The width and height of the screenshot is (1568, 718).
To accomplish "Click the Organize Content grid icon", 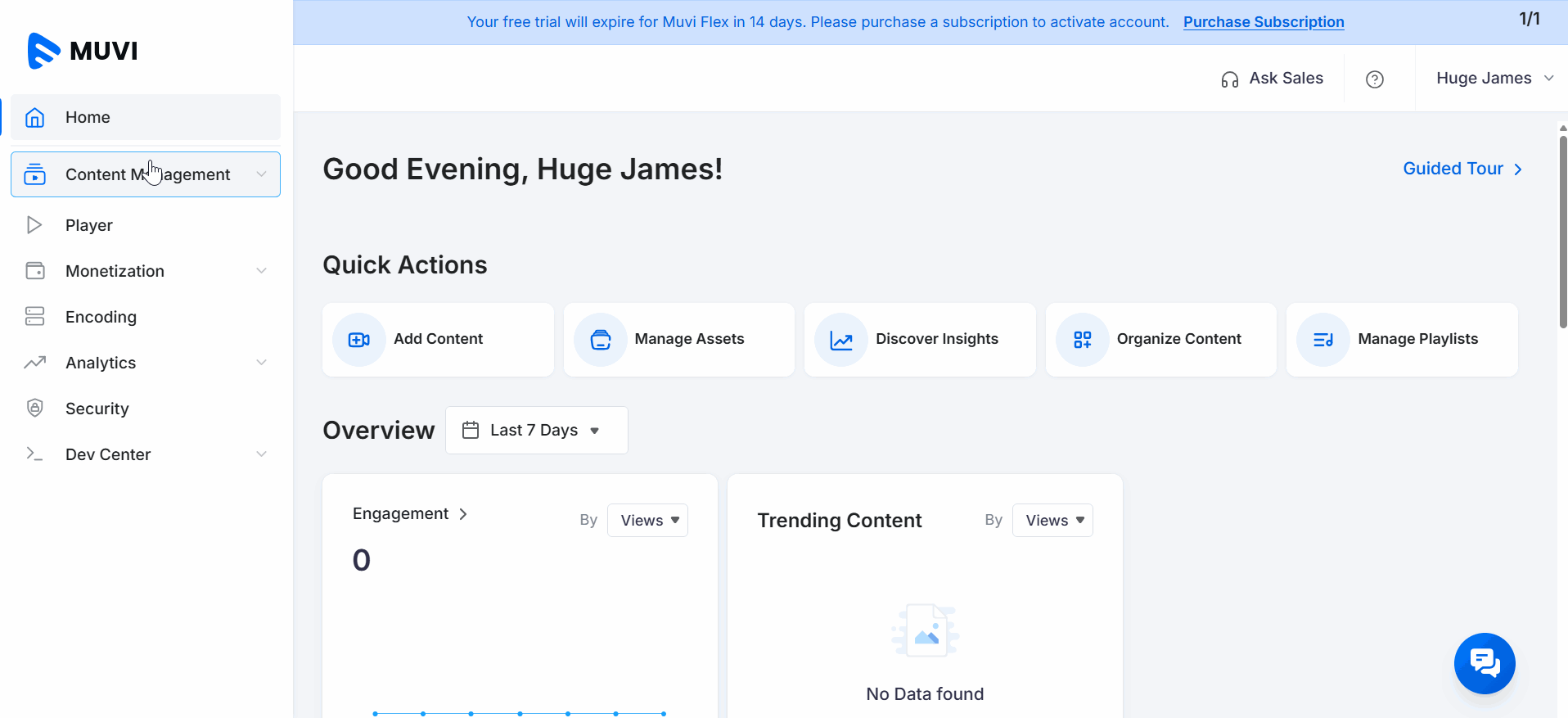I will (x=1083, y=340).
